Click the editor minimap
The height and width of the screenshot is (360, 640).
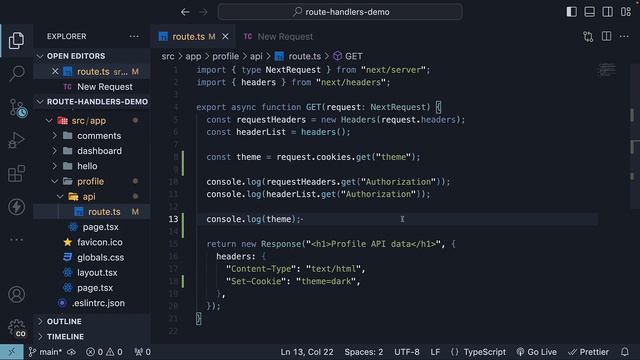coord(607,71)
